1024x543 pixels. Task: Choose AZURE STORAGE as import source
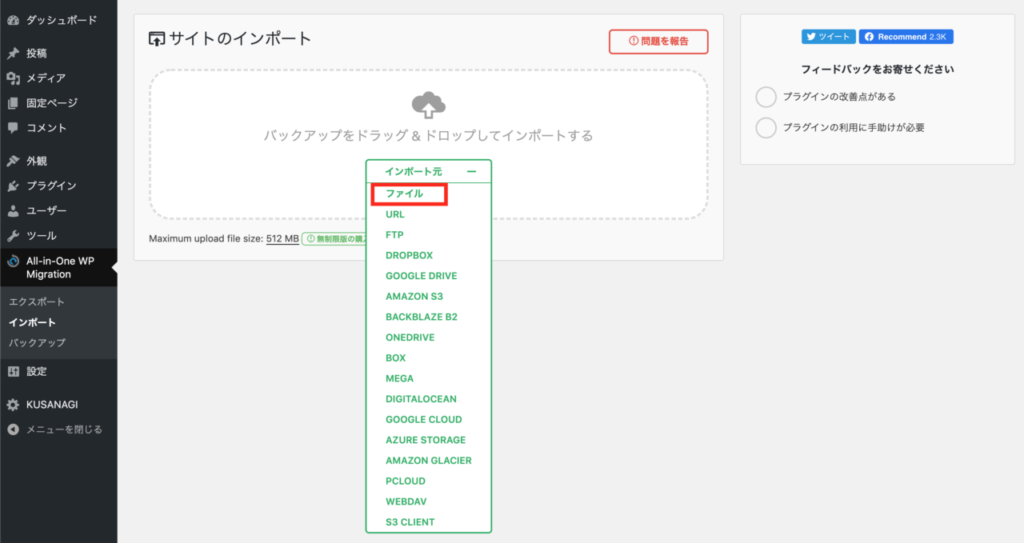425,440
